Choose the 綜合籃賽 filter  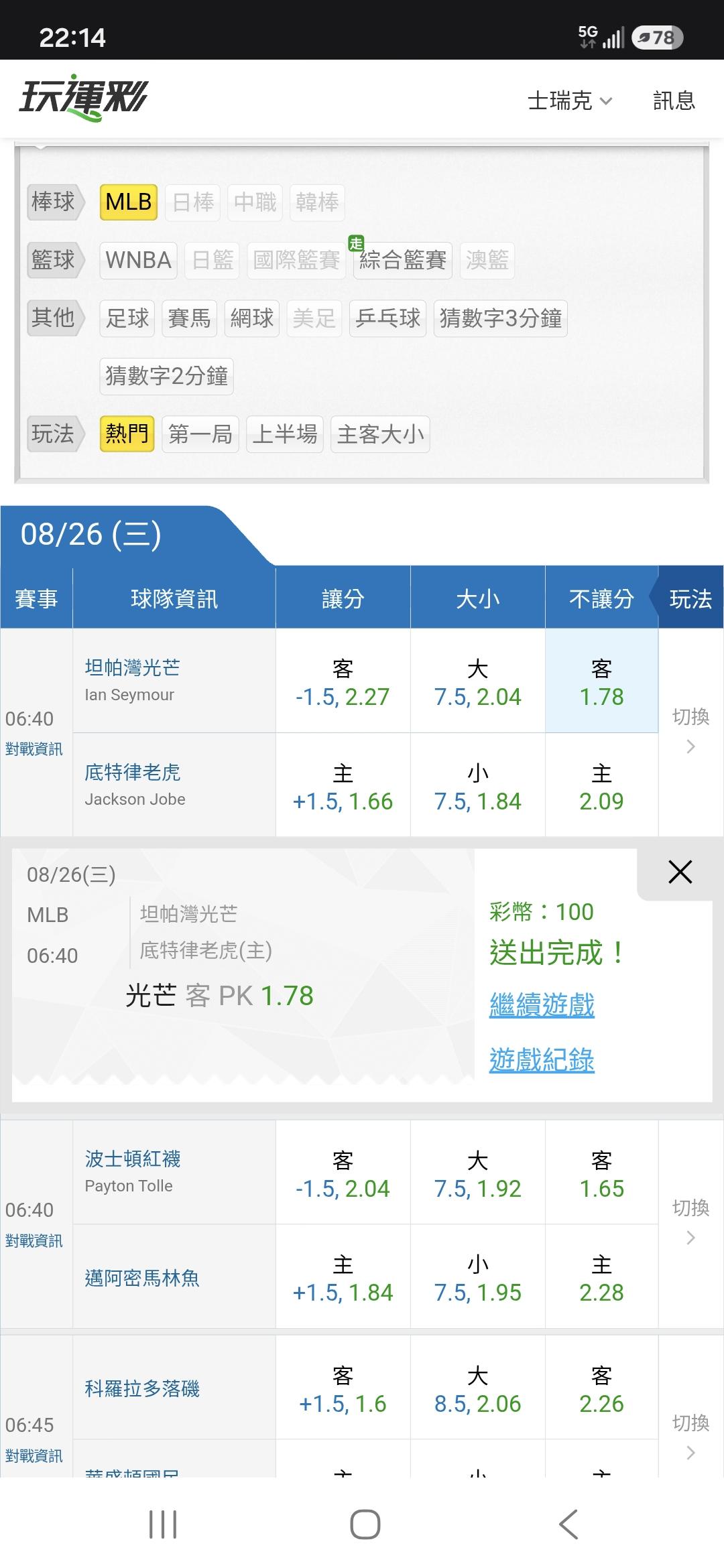click(x=403, y=260)
